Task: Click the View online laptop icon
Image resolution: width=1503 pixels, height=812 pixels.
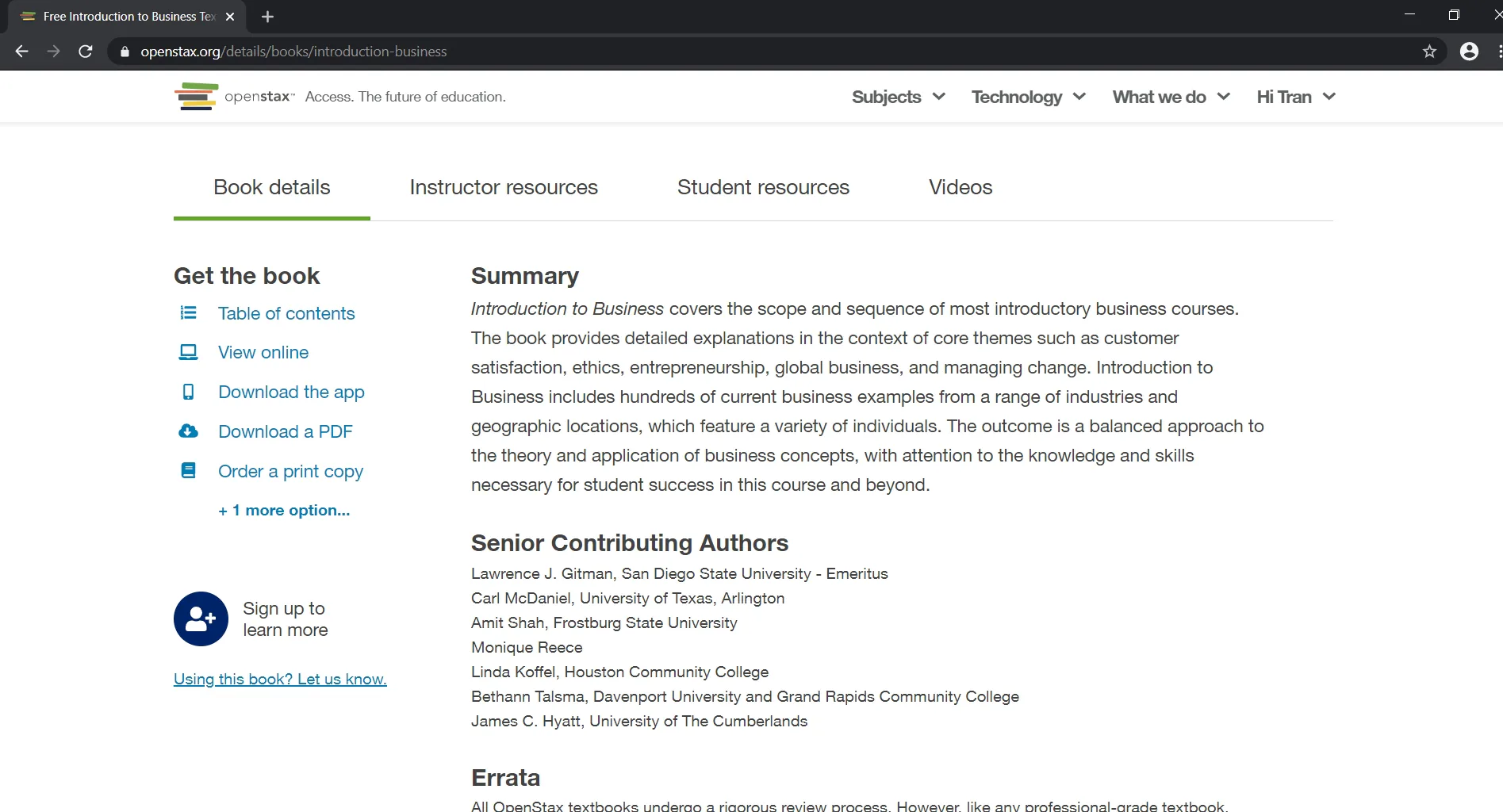Action: point(188,352)
